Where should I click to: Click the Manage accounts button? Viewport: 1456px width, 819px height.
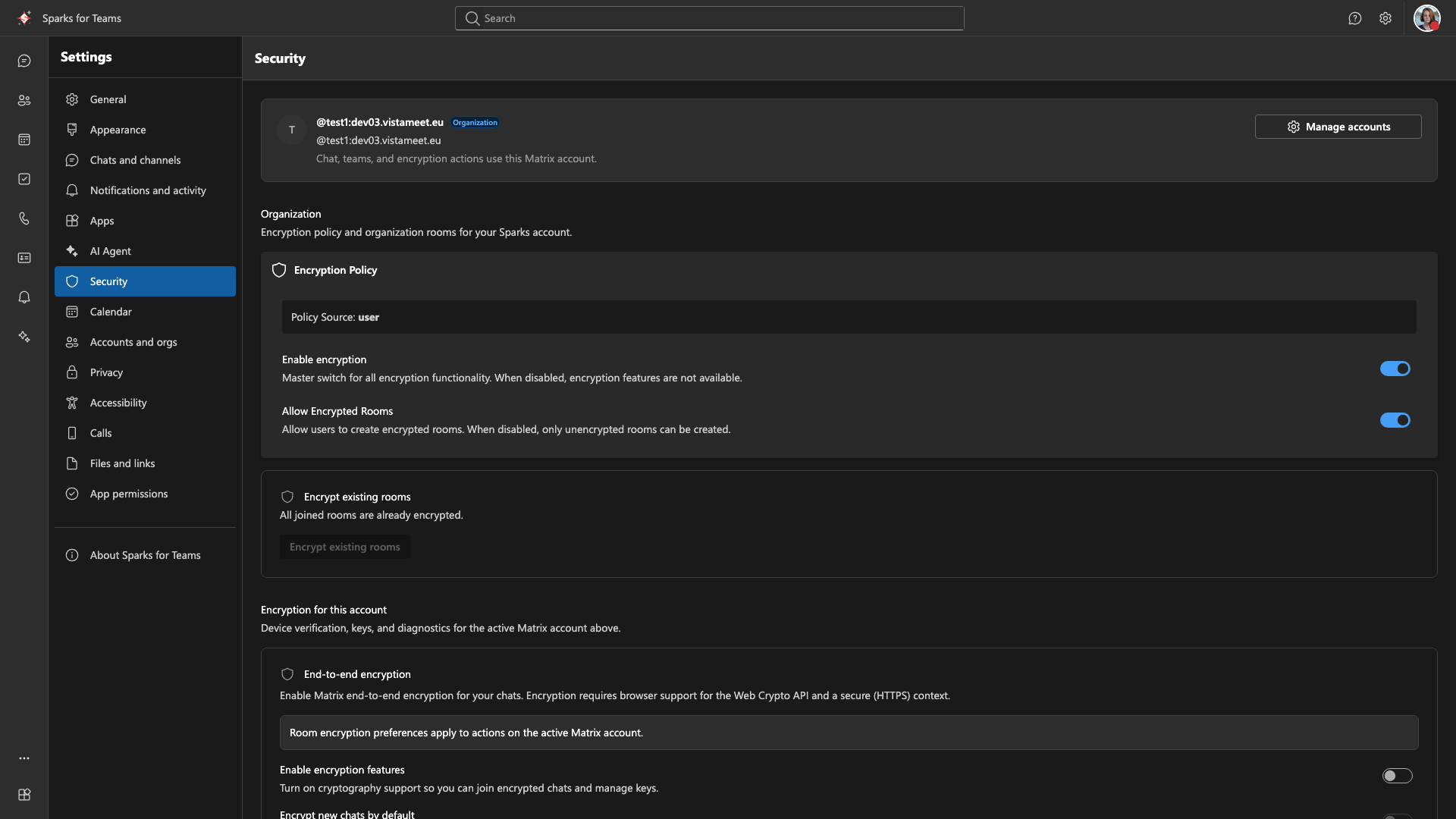[1338, 127]
